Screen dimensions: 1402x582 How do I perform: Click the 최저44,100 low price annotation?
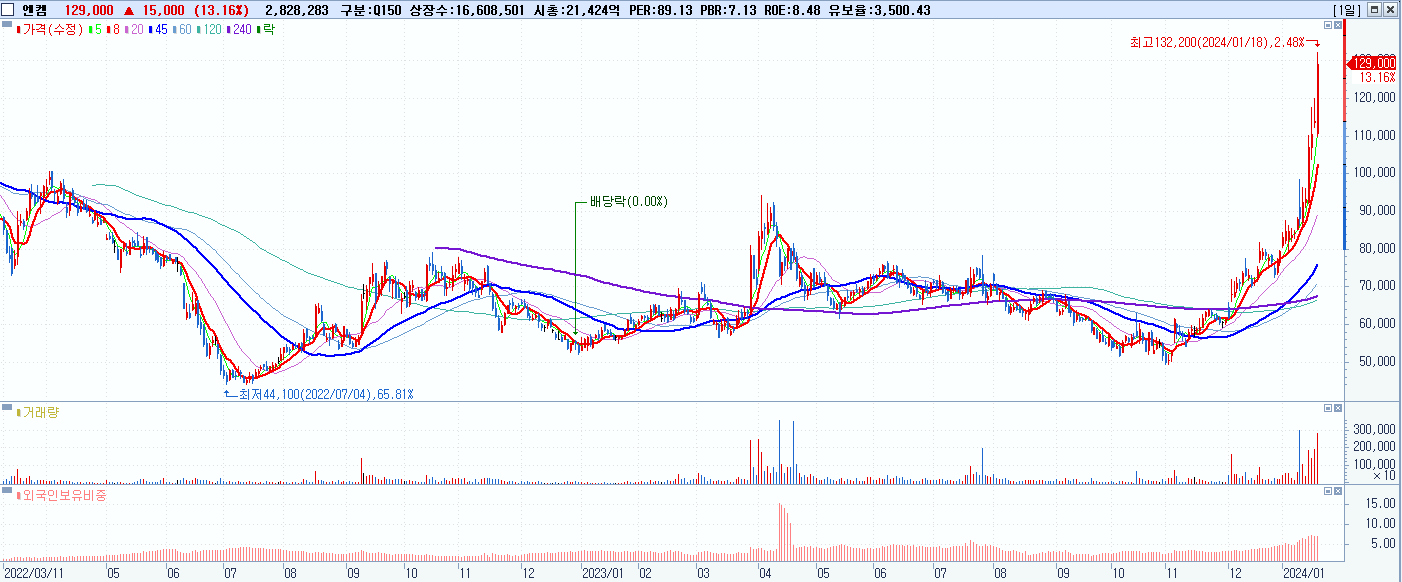click(325, 394)
